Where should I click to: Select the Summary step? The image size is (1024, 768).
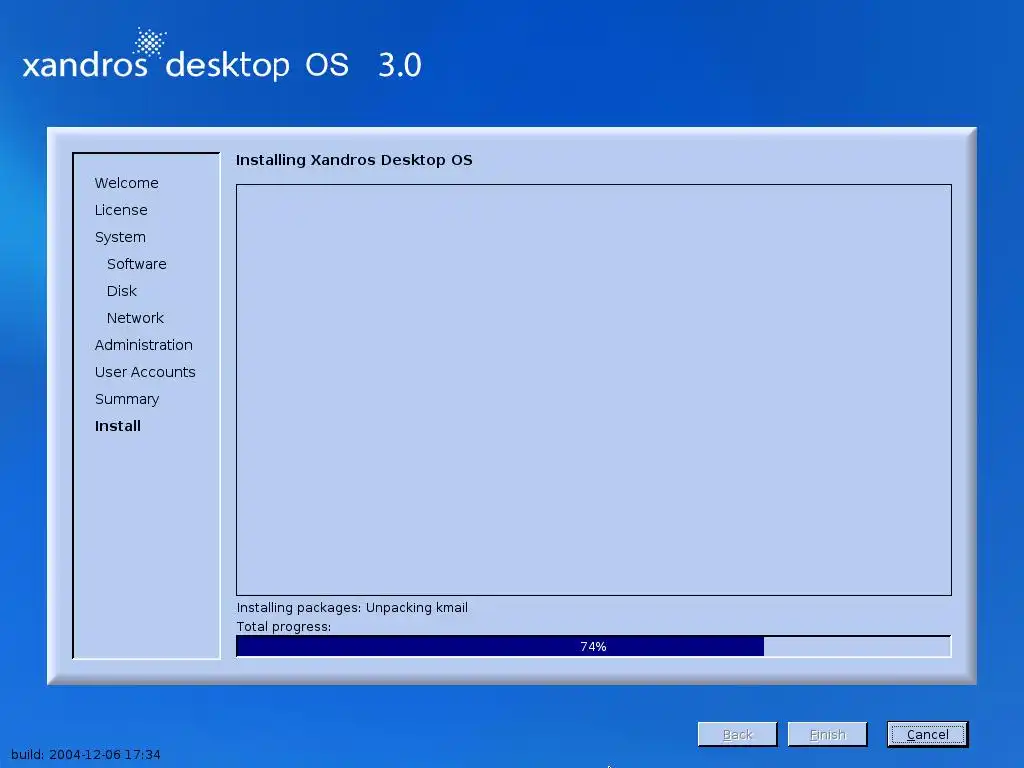(127, 399)
